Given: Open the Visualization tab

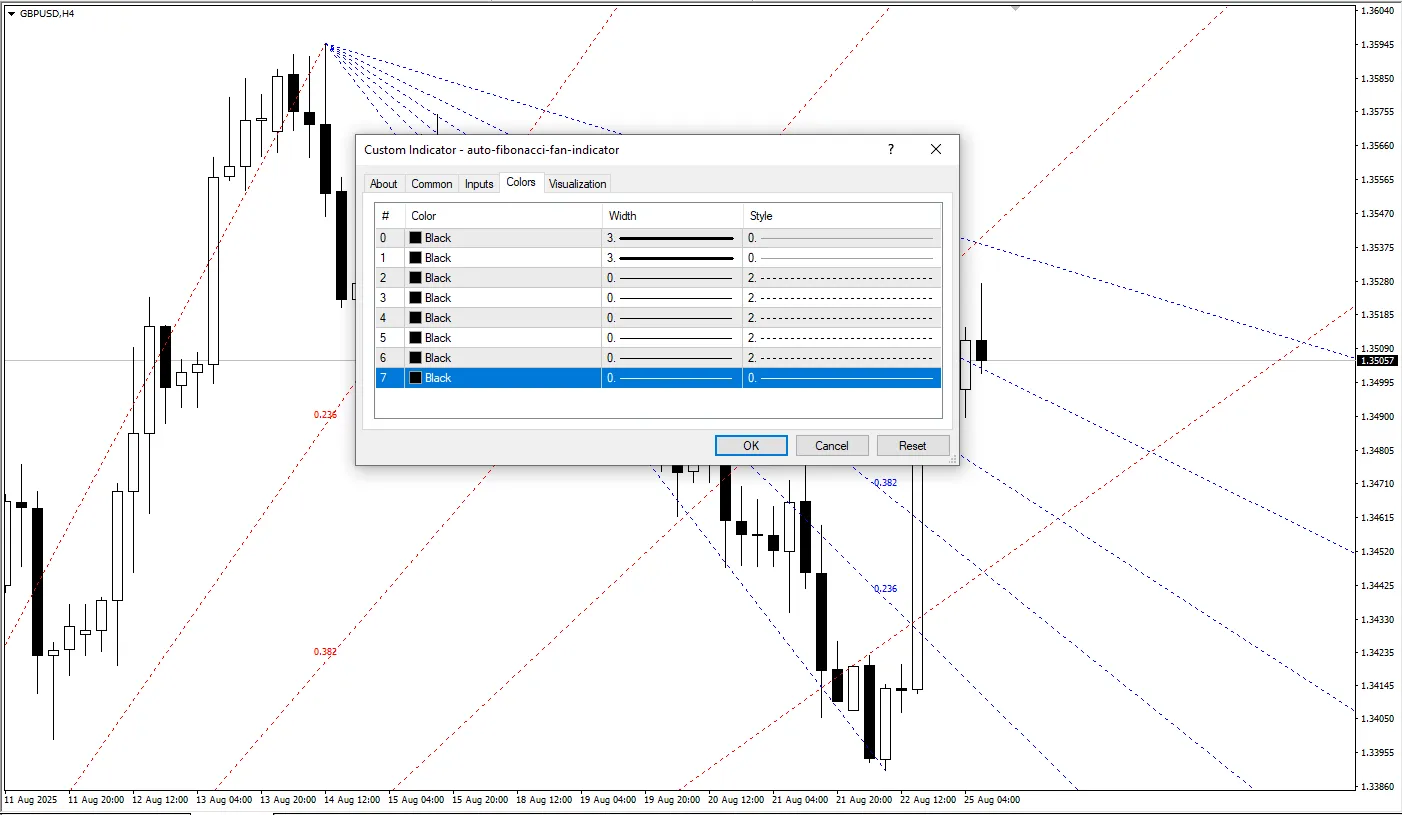Looking at the screenshot, I should 577,184.
